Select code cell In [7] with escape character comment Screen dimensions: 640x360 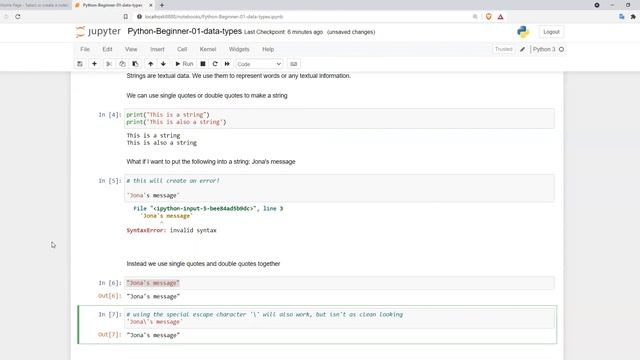(340, 318)
